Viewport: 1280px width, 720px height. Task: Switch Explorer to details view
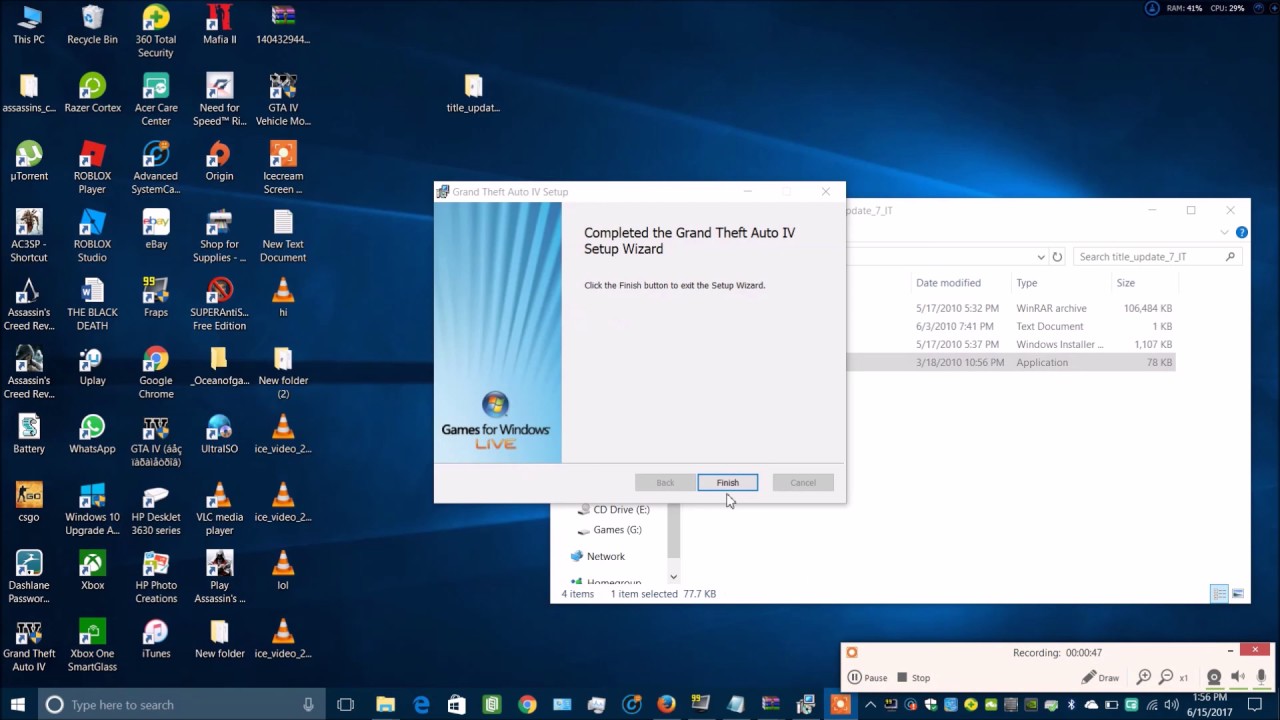click(x=1219, y=594)
